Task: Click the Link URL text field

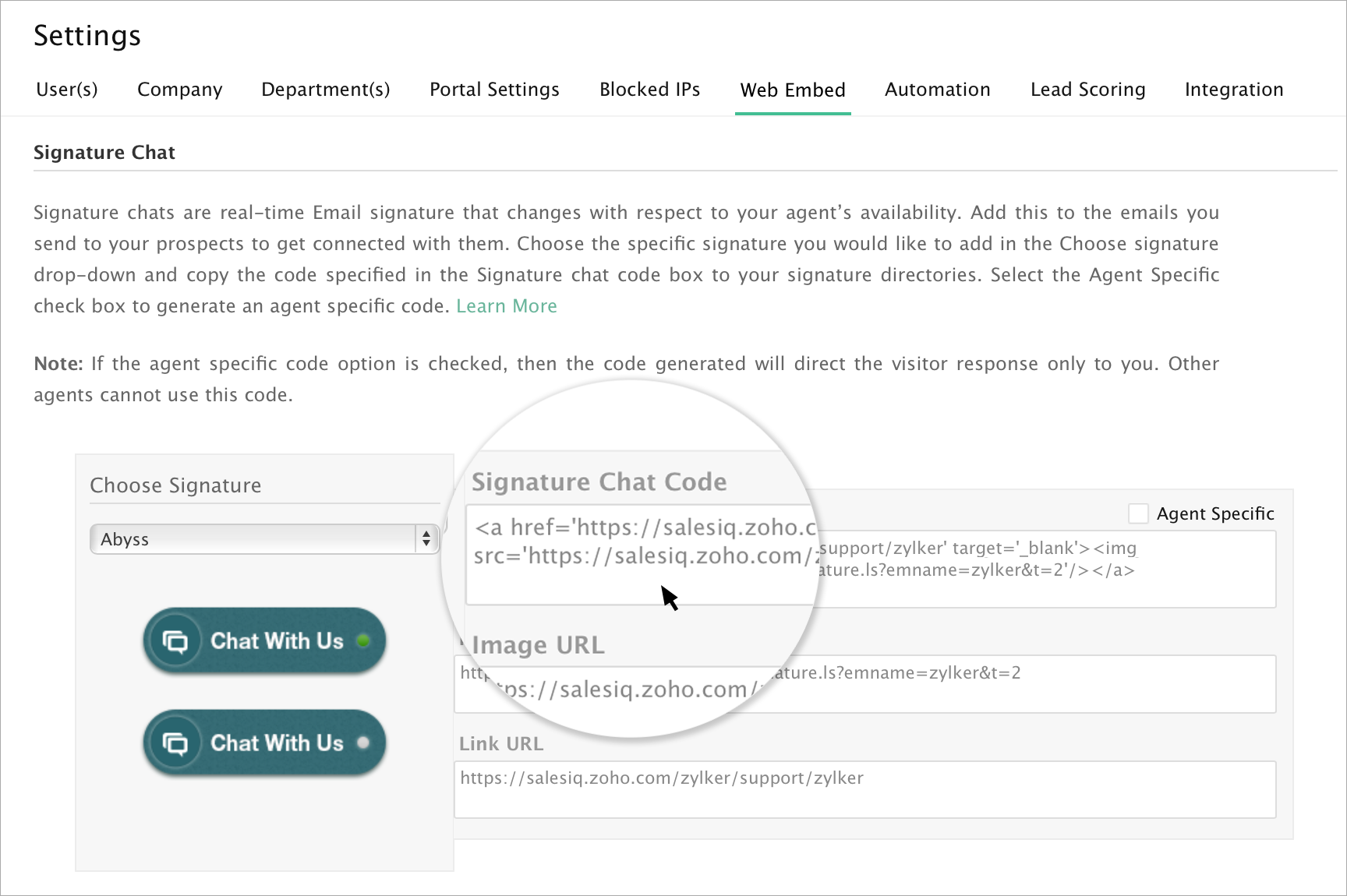Action: tap(864, 789)
